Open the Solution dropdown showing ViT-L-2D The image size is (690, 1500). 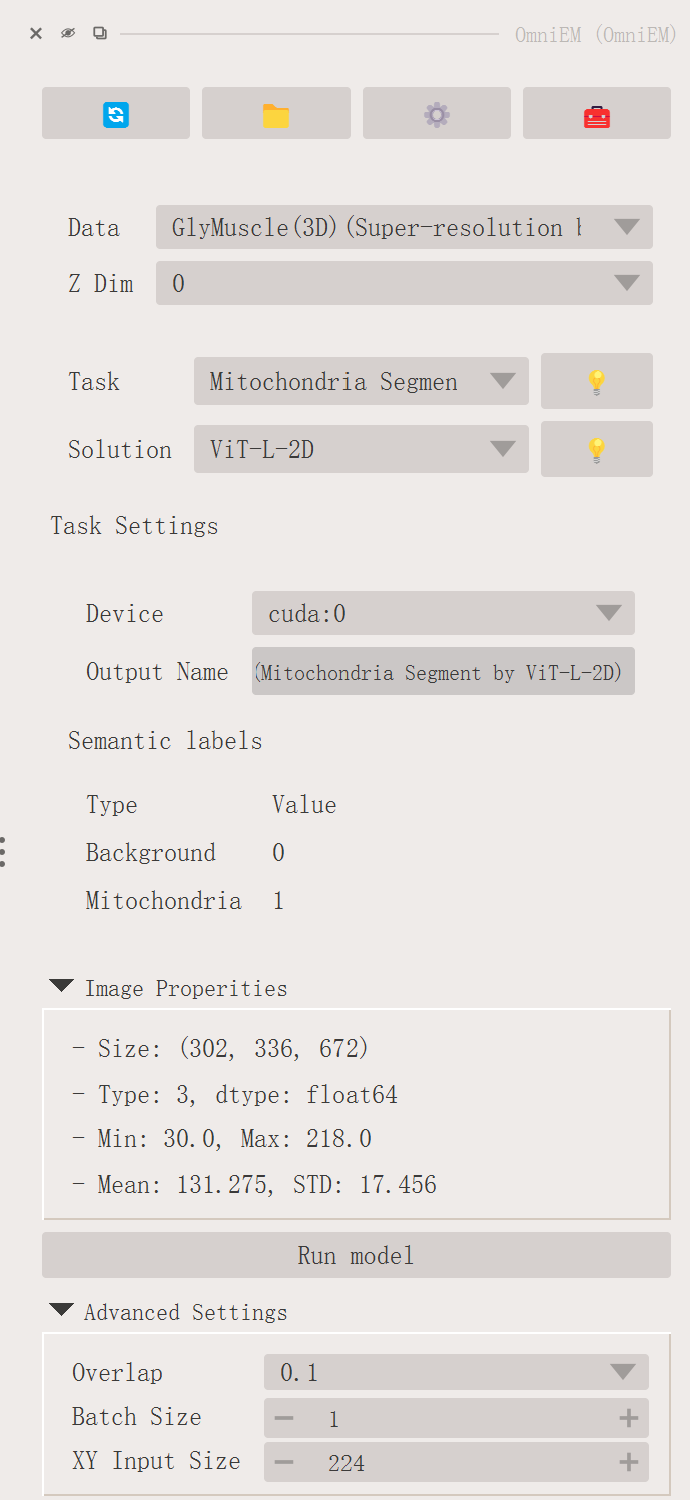point(361,449)
